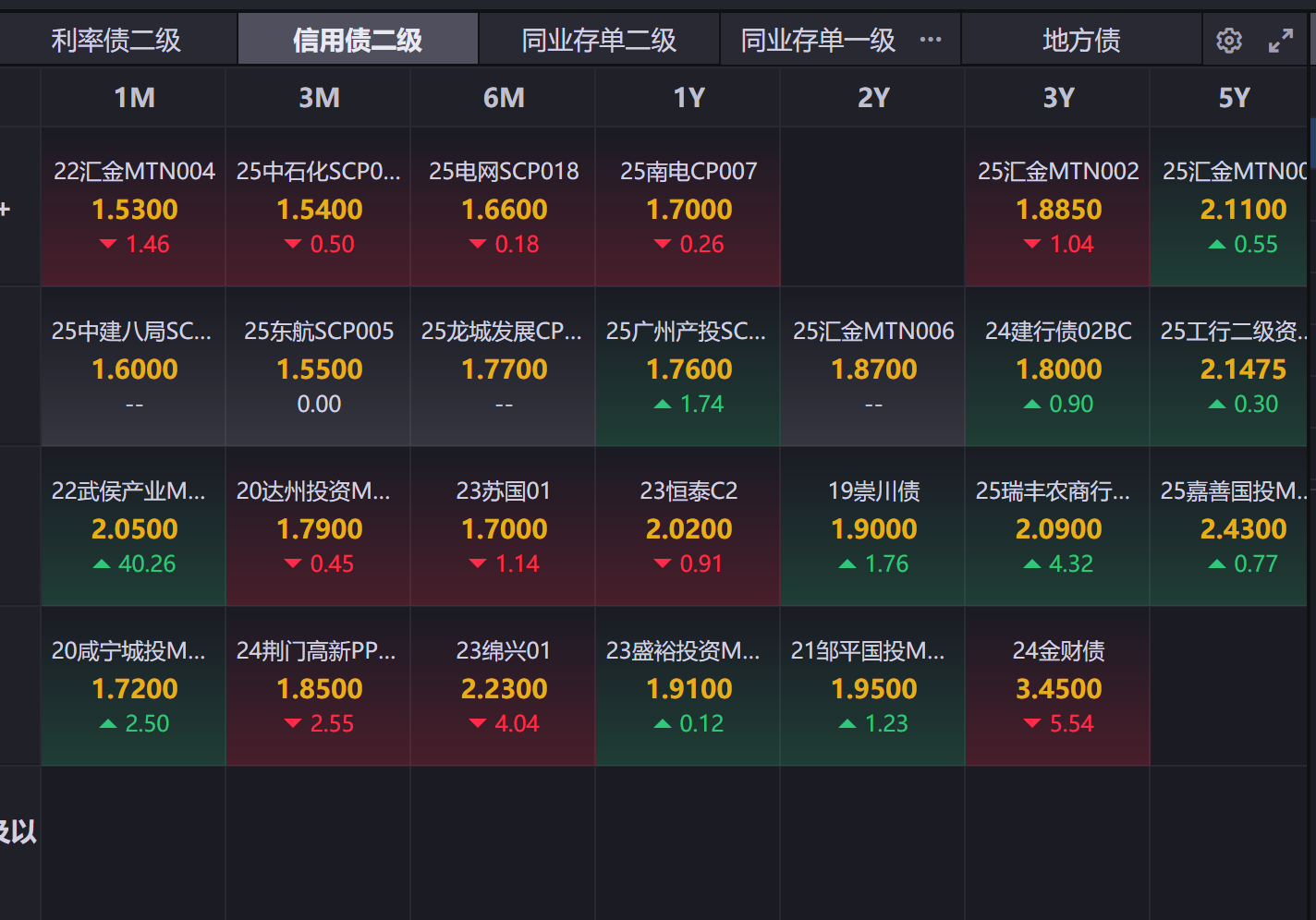1316x920 pixels.
Task: Open the 22汇金MTN004 bond cell
Action: (134, 208)
